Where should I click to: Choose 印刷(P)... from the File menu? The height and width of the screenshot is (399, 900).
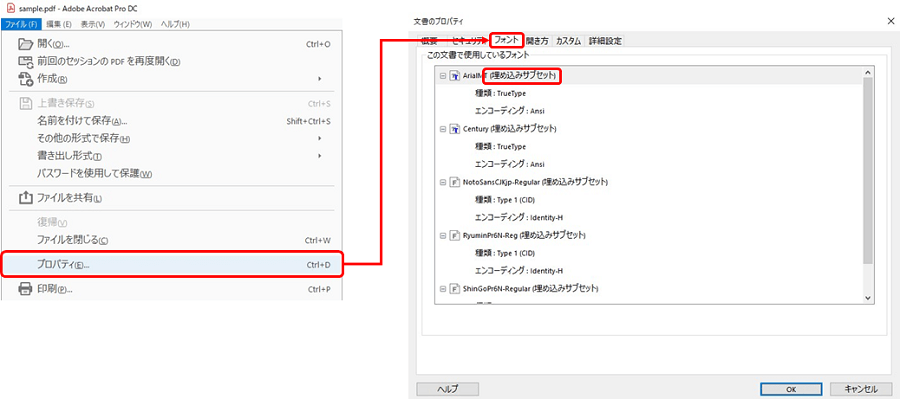click(x=172, y=289)
